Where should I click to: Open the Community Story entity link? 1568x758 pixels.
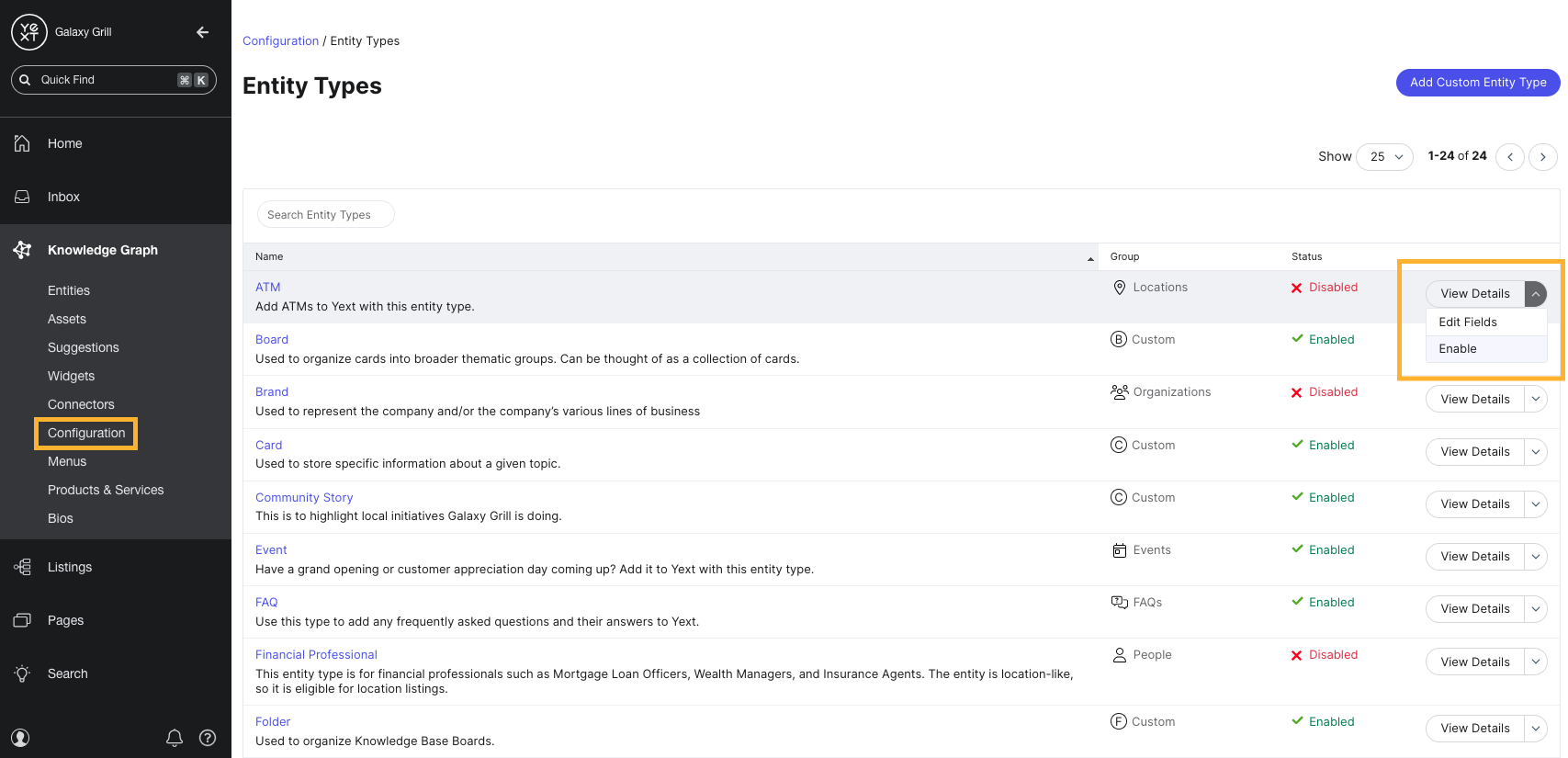pos(304,497)
